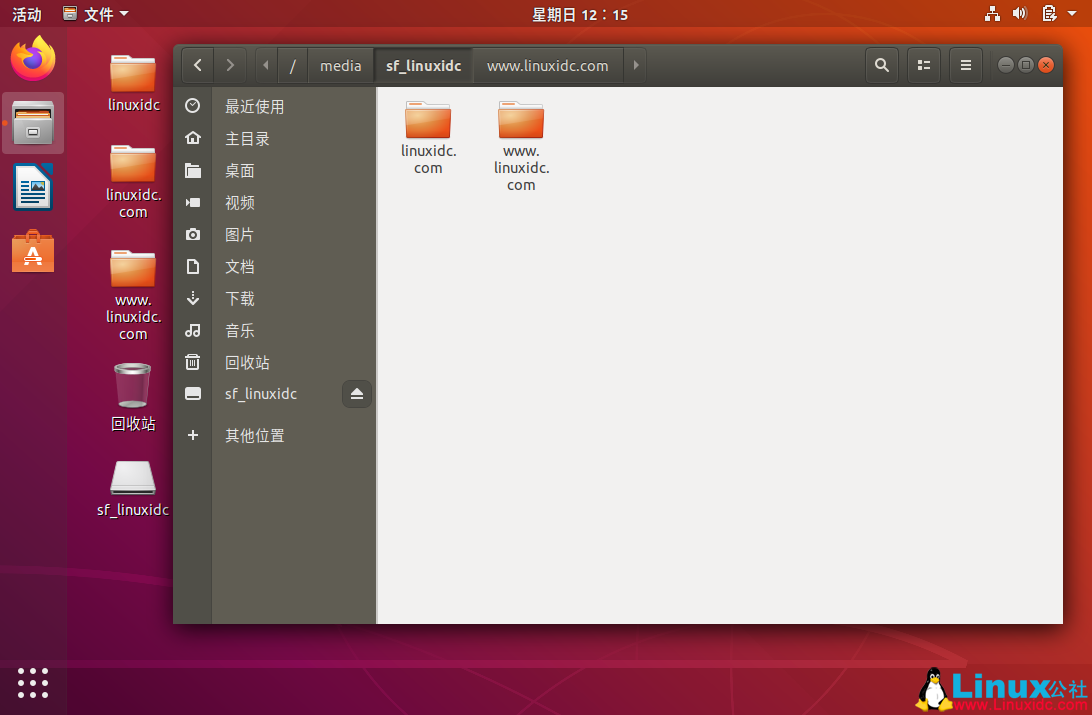Image resolution: width=1092 pixels, height=715 pixels.
Task: Adjust system volume via the speaker icon
Action: [x=1020, y=14]
